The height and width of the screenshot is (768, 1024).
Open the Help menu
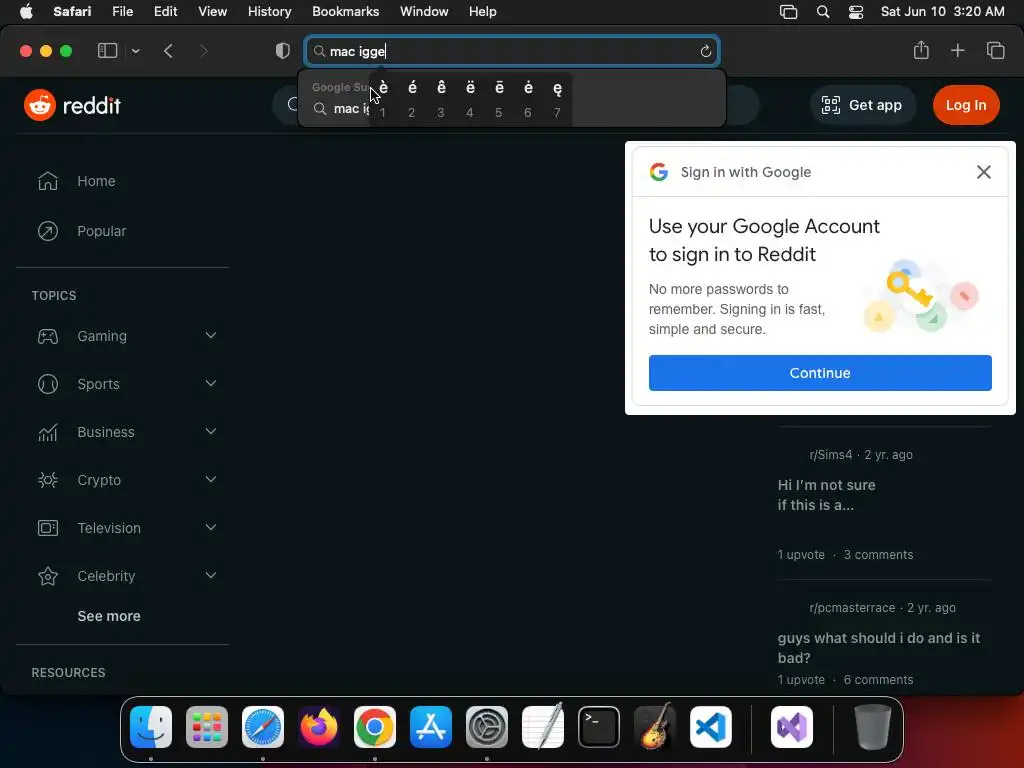coord(483,11)
